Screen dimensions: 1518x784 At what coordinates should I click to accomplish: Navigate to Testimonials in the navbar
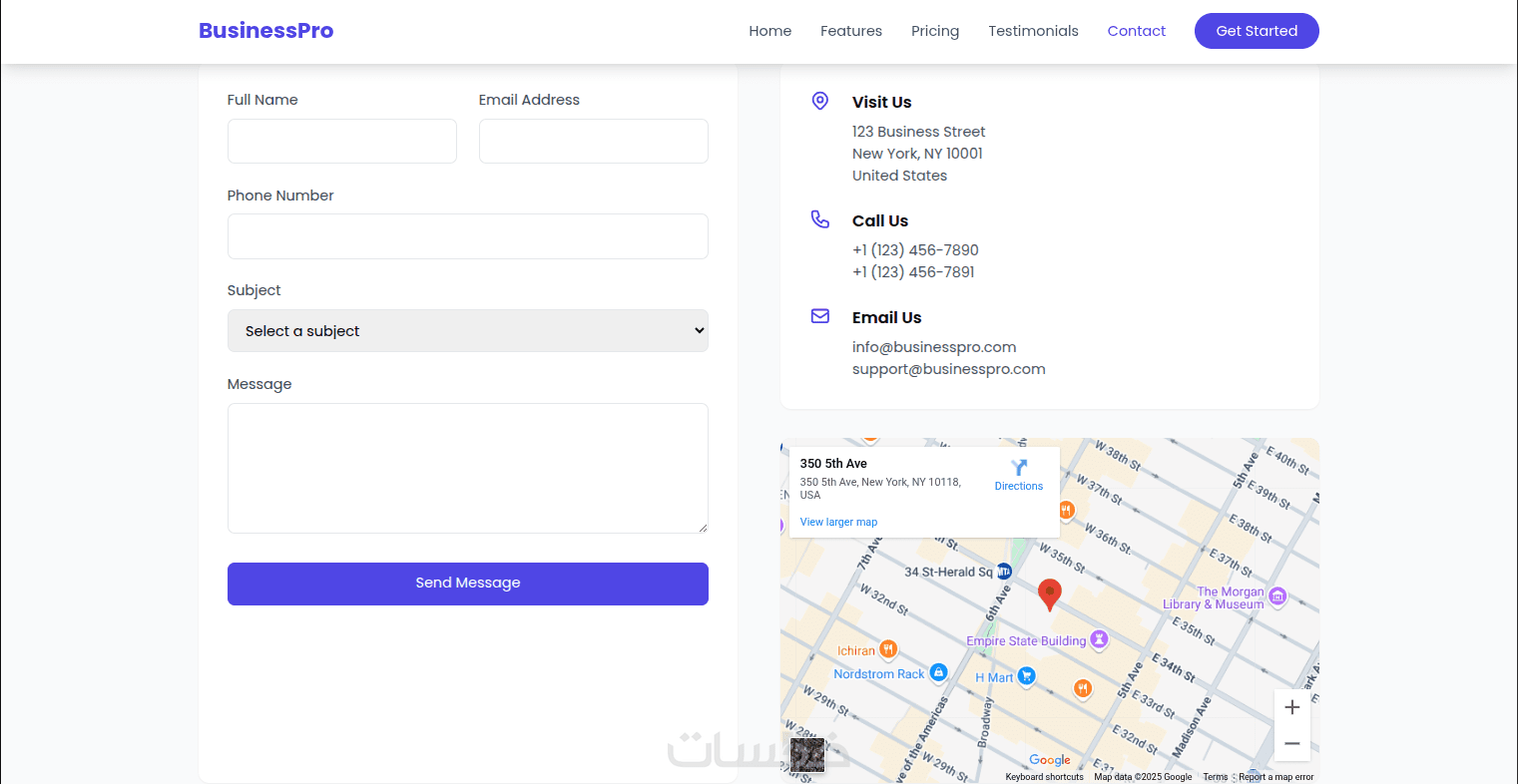1033,31
